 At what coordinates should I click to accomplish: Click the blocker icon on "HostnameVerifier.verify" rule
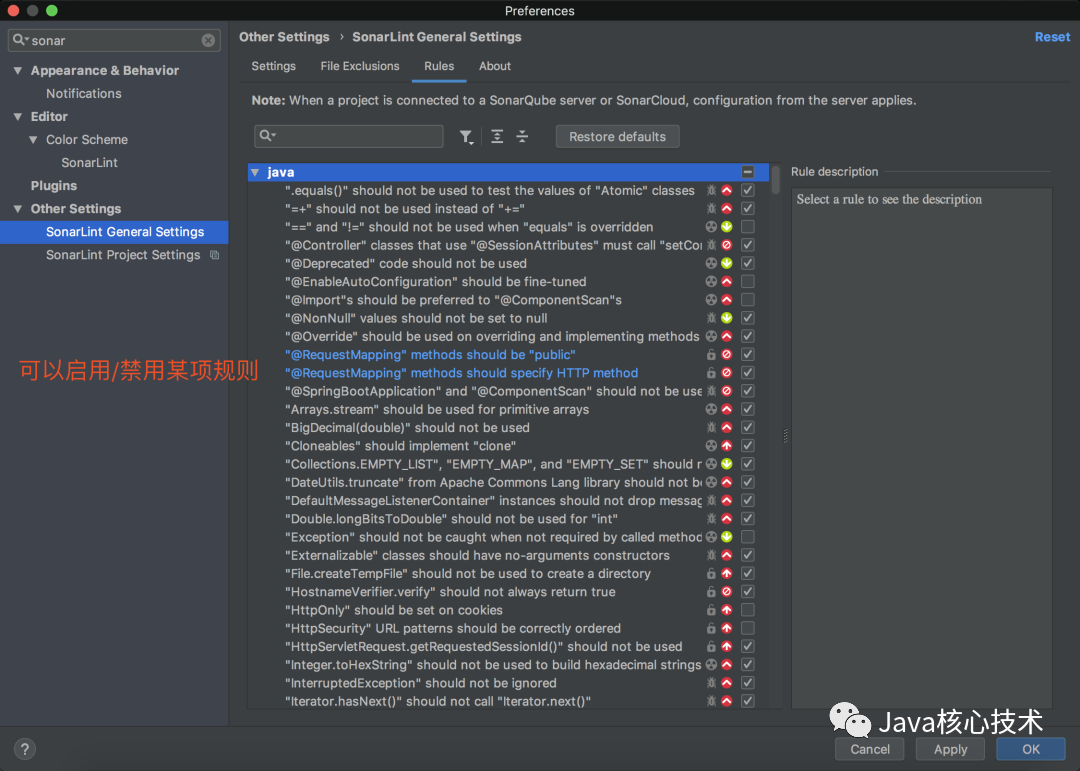click(727, 592)
